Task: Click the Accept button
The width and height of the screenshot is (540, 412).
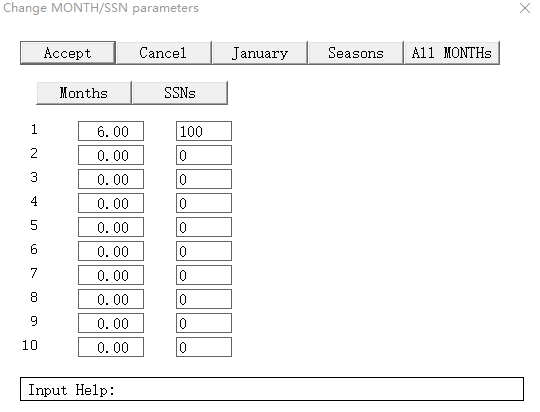Action: pos(68,53)
